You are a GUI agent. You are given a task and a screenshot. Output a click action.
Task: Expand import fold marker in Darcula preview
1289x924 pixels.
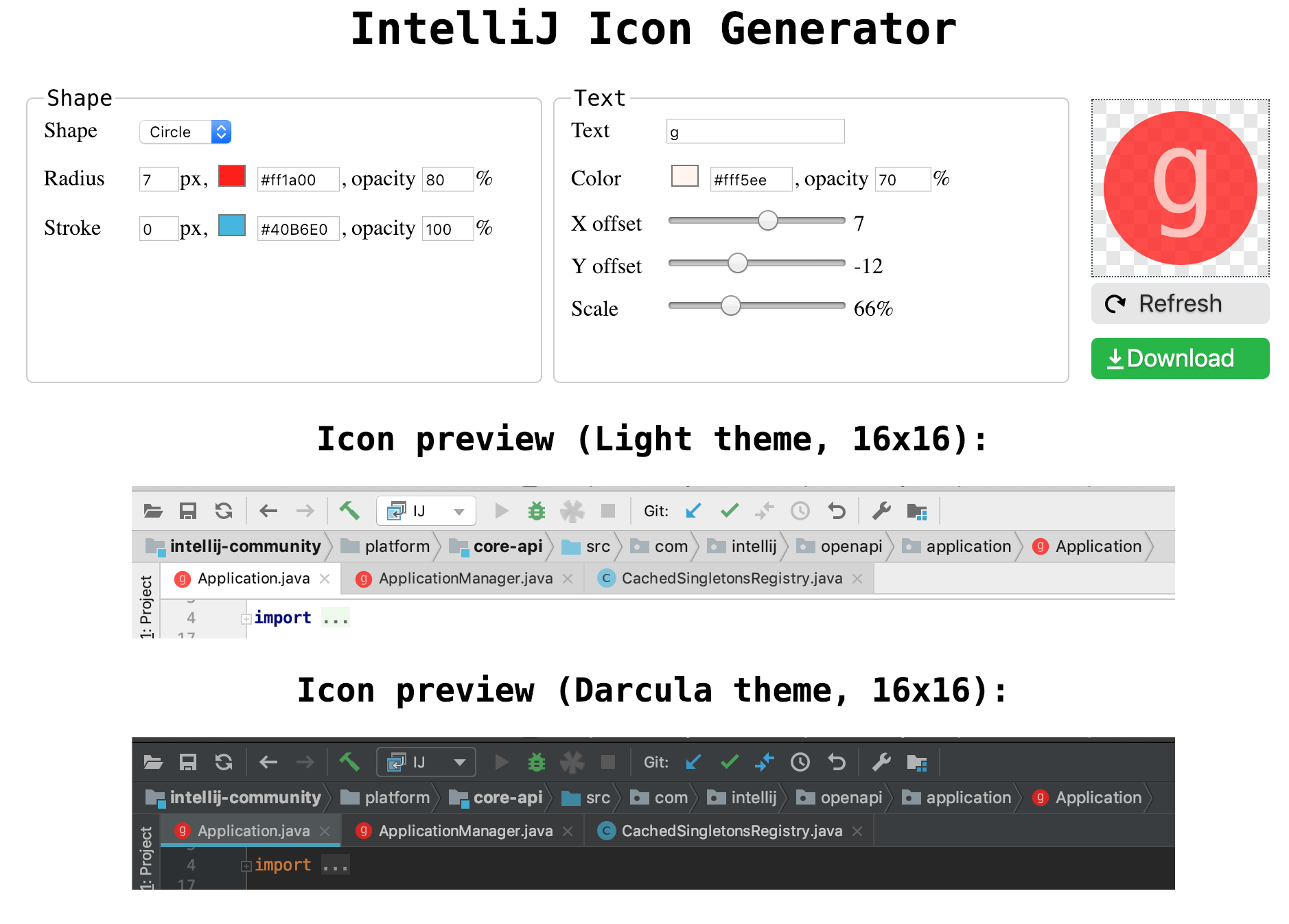(x=246, y=866)
